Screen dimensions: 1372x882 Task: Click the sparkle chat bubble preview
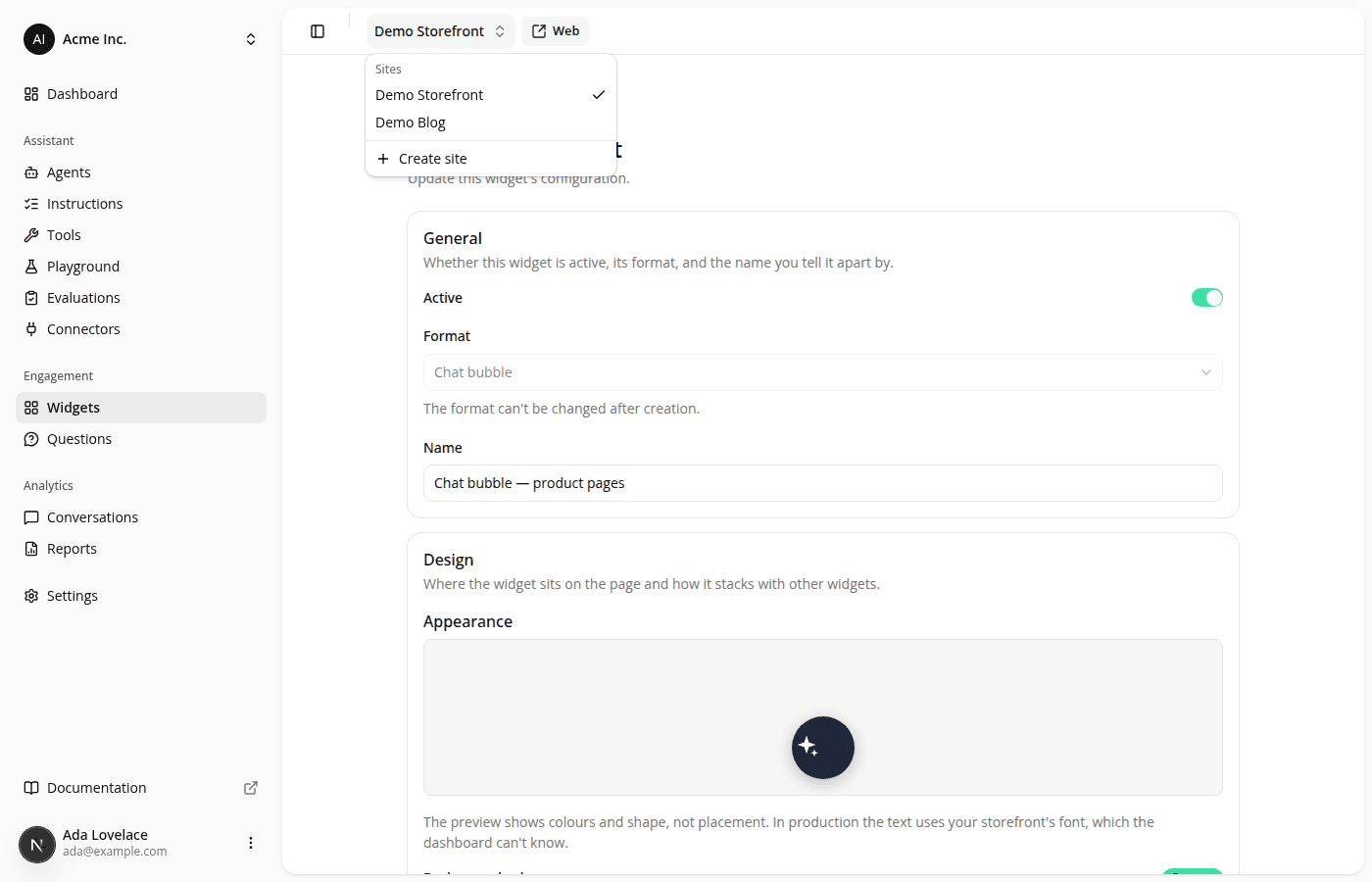(823, 748)
